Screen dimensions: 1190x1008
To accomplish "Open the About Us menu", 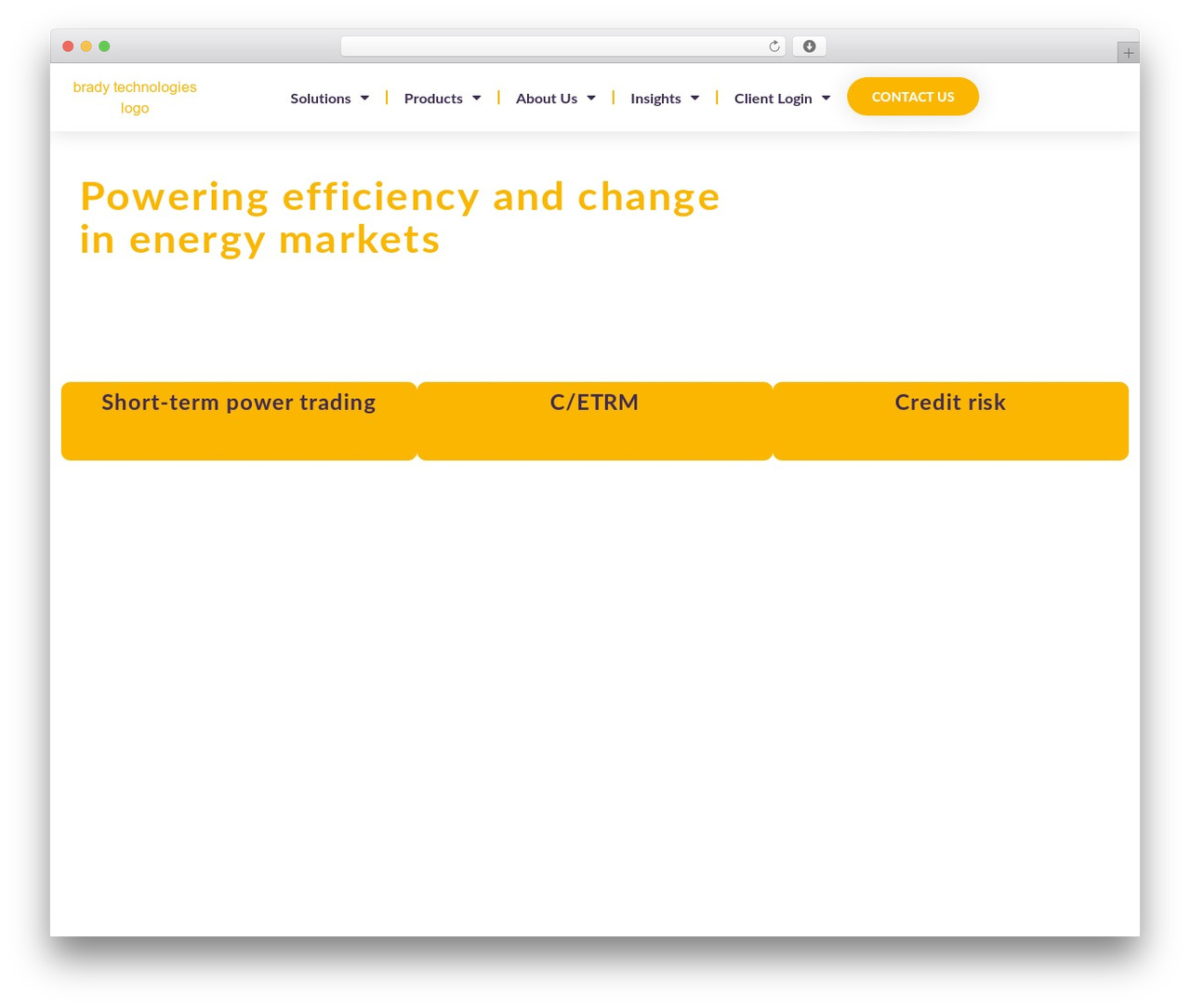I will coord(547,99).
